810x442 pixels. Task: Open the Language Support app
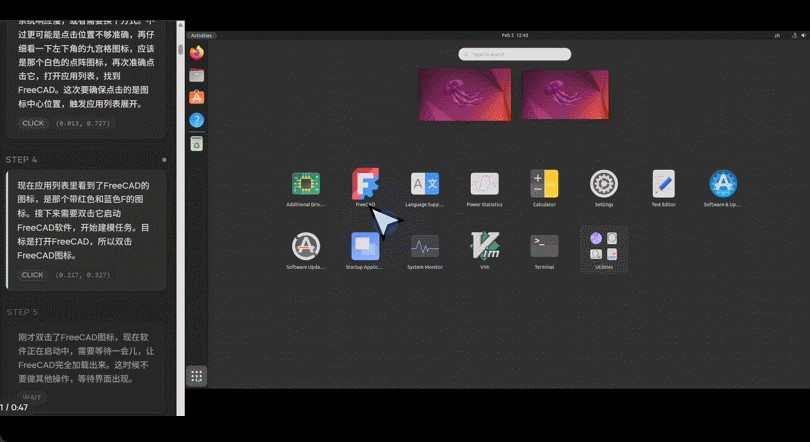click(x=425, y=184)
